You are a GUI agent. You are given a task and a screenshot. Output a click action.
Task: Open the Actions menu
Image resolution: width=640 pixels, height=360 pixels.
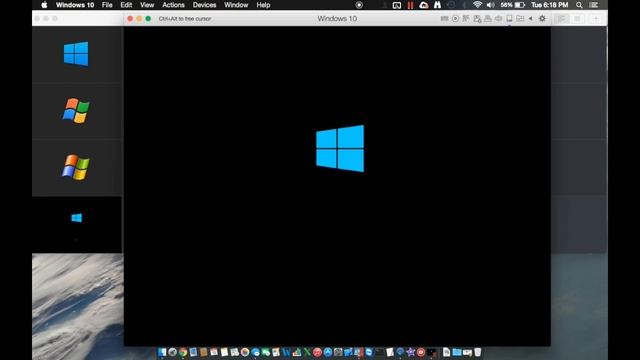pos(173,5)
